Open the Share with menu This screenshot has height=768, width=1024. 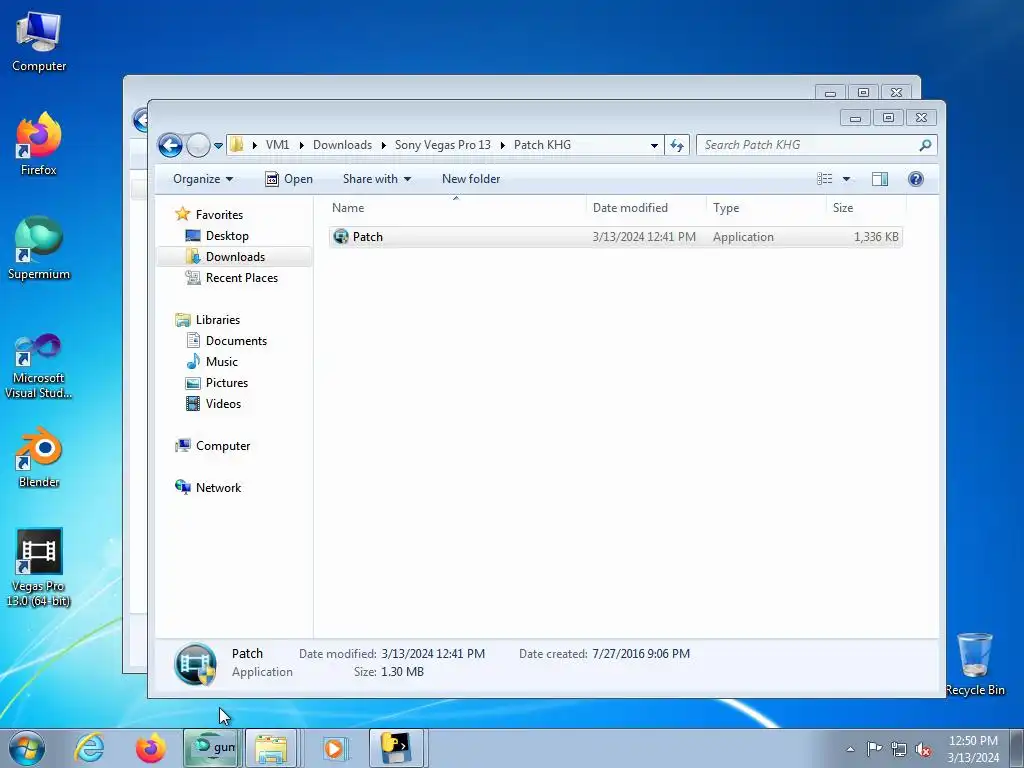(x=377, y=179)
